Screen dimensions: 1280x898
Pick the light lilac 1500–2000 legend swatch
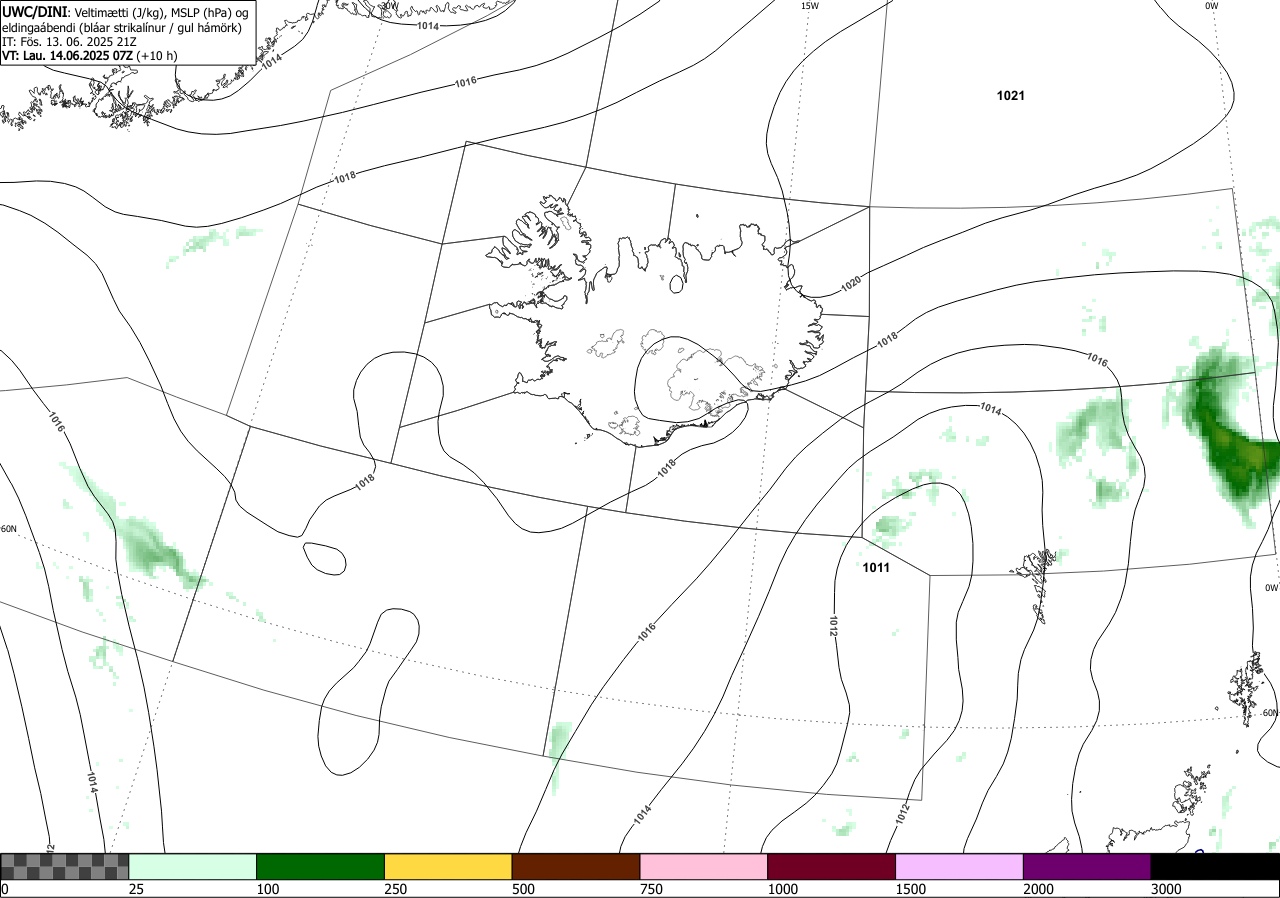click(x=960, y=866)
